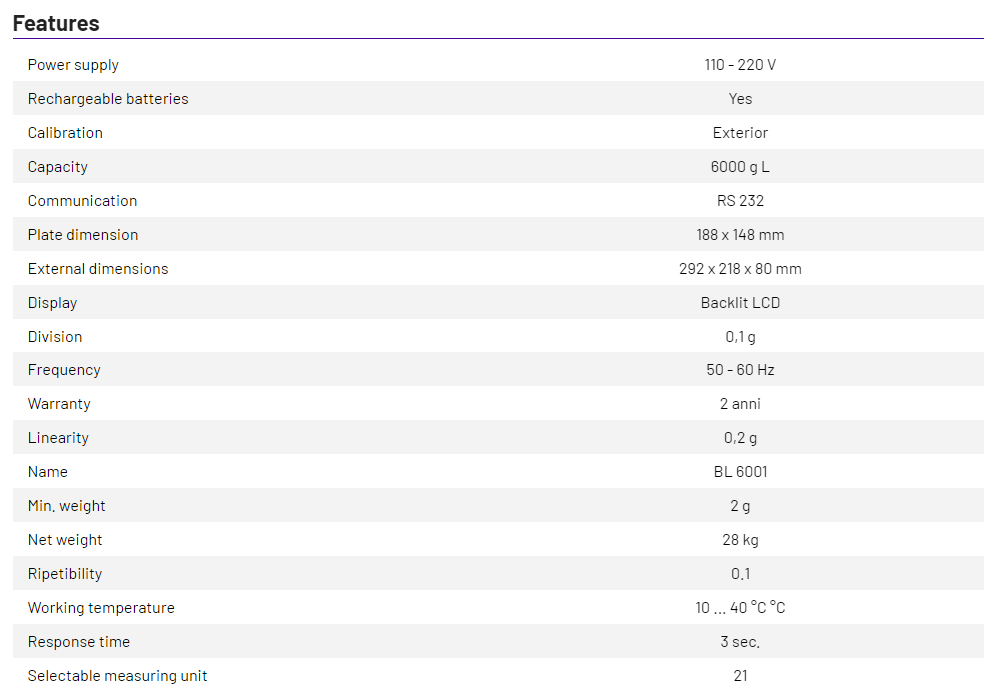Image resolution: width=1000 pixels, height=698 pixels.
Task: Click the Calibration value Exterior
Action: coord(740,133)
